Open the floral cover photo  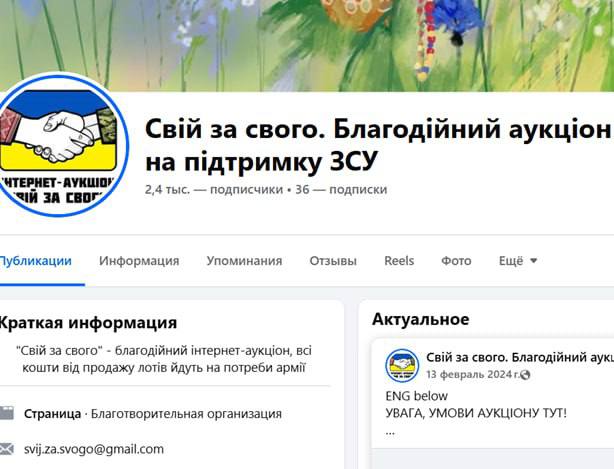click(x=307, y=45)
